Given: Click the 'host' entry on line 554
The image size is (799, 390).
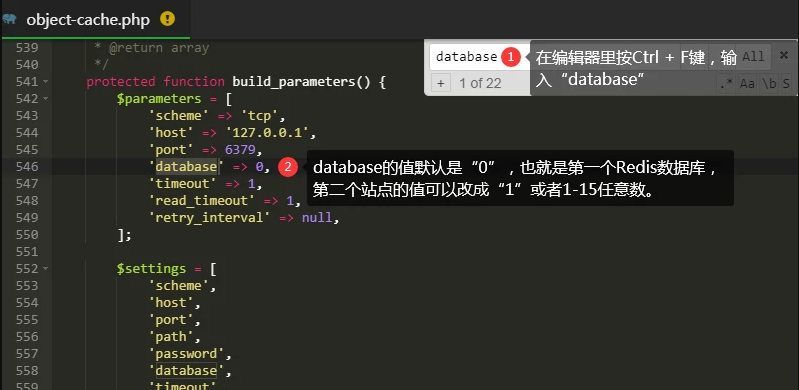Looking at the screenshot, I should click(171, 303).
